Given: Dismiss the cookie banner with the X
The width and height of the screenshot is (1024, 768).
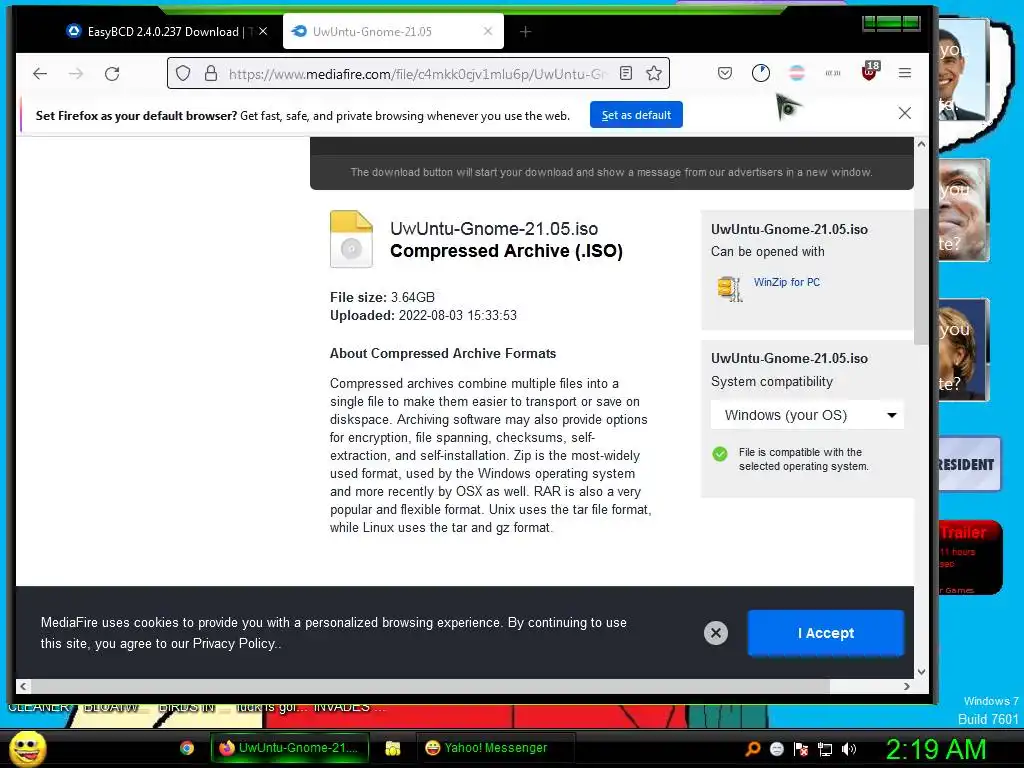Looking at the screenshot, I should 716,633.
